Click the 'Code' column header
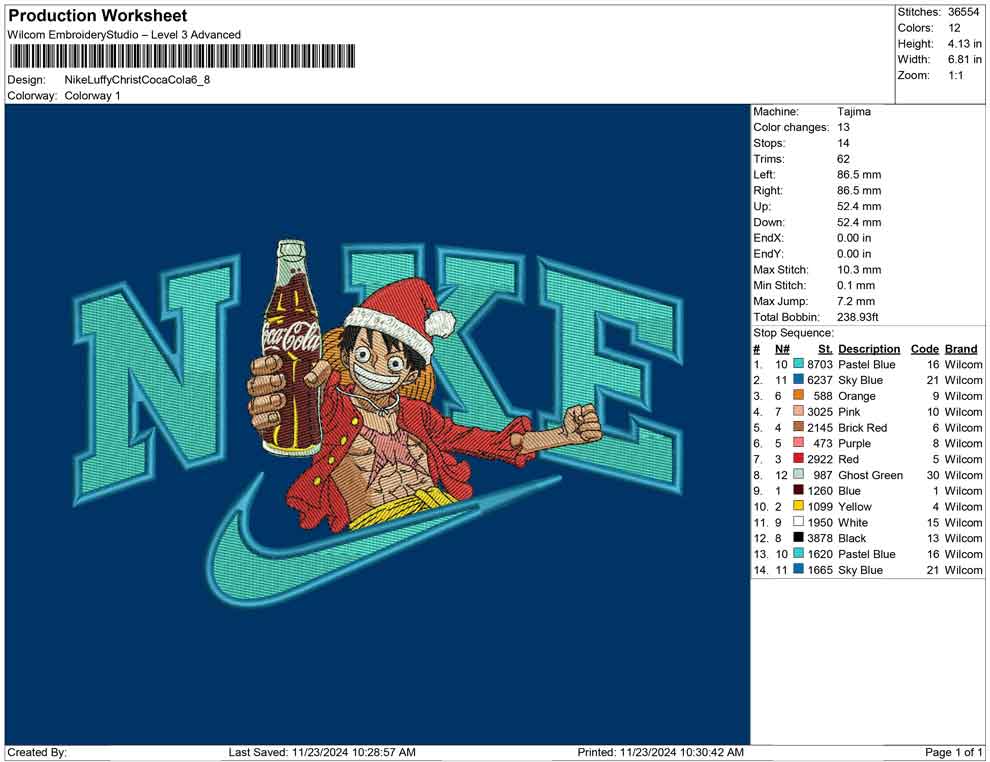The image size is (990, 762). pos(925,348)
